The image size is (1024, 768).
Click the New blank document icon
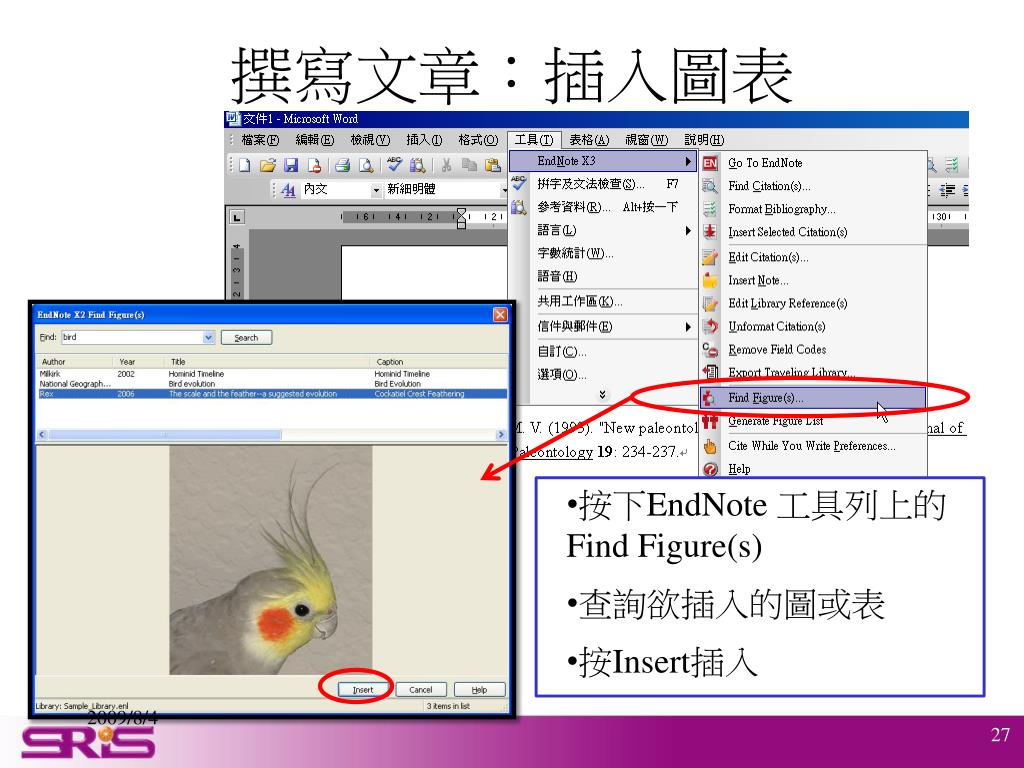[245, 165]
